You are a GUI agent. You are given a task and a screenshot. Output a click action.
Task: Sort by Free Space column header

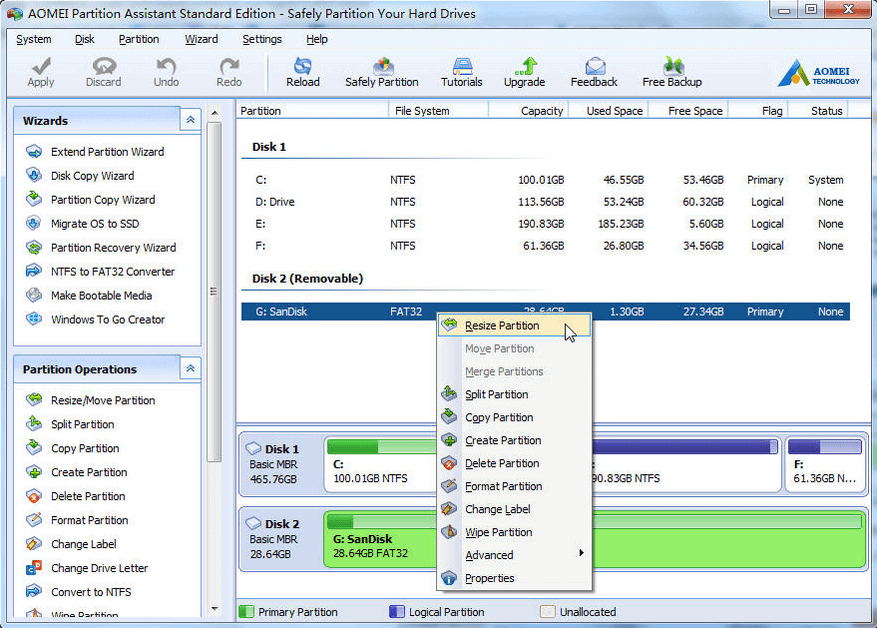tap(689, 111)
